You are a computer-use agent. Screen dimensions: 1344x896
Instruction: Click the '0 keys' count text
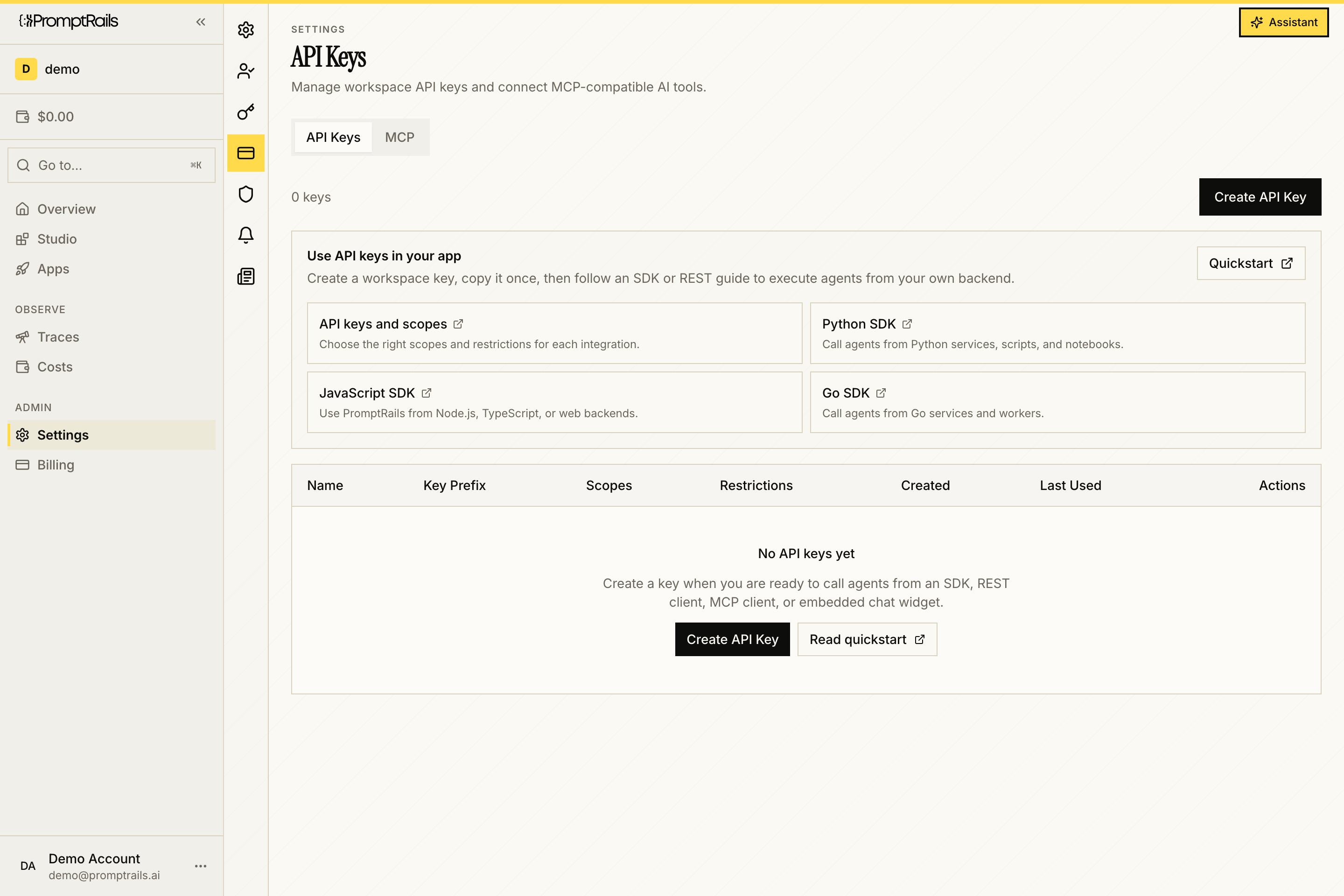[x=311, y=197]
